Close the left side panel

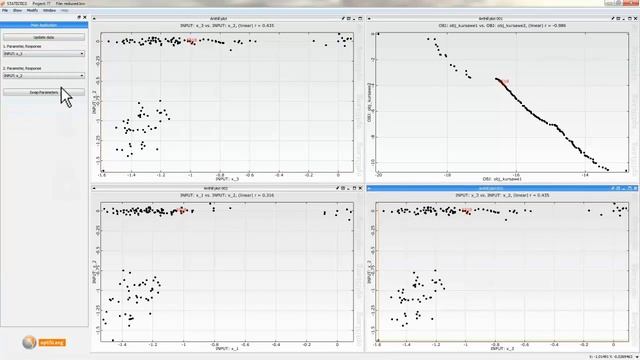pyautogui.click(x=84, y=18)
